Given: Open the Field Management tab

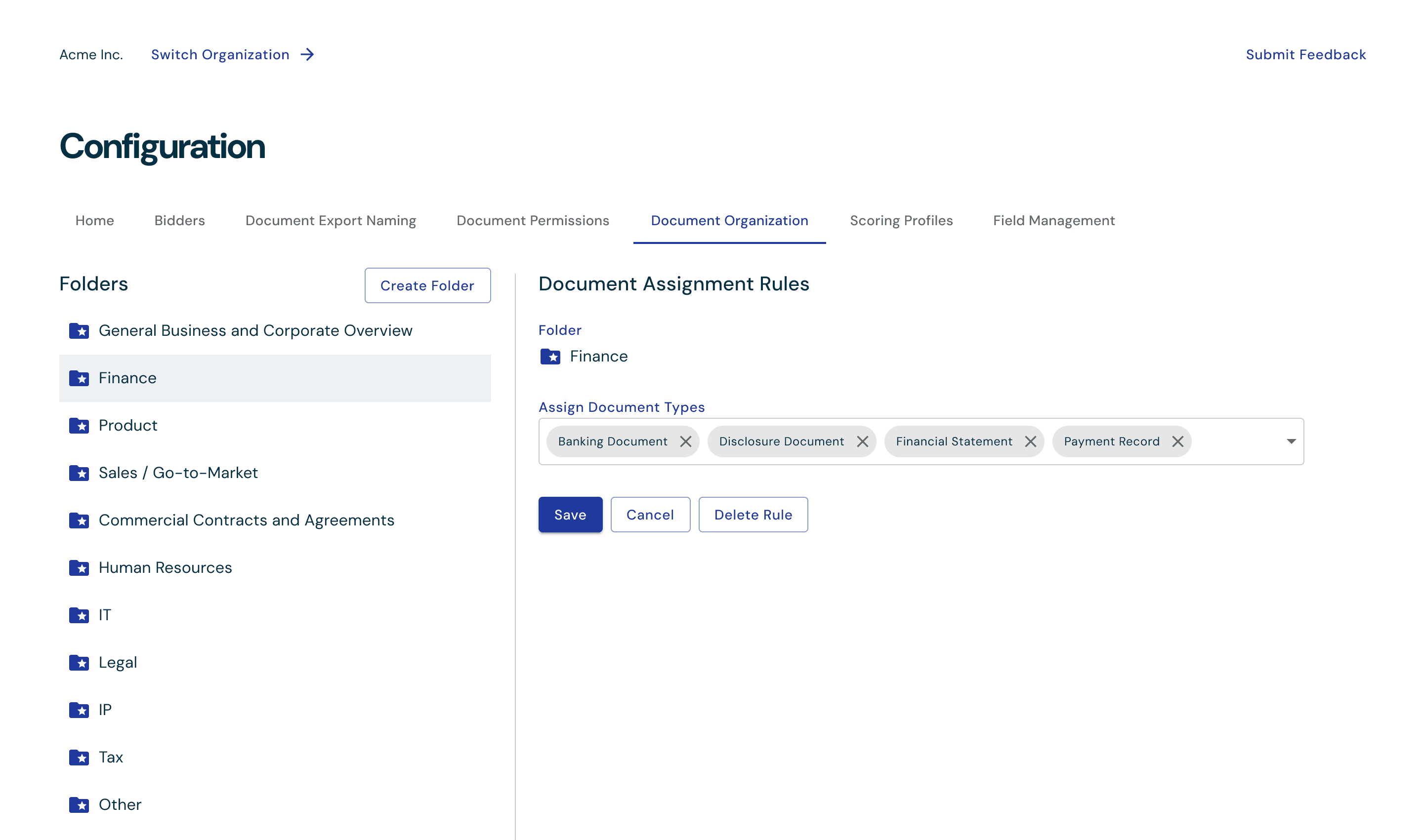Looking at the screenshot, I should (x=1053, y=221).
